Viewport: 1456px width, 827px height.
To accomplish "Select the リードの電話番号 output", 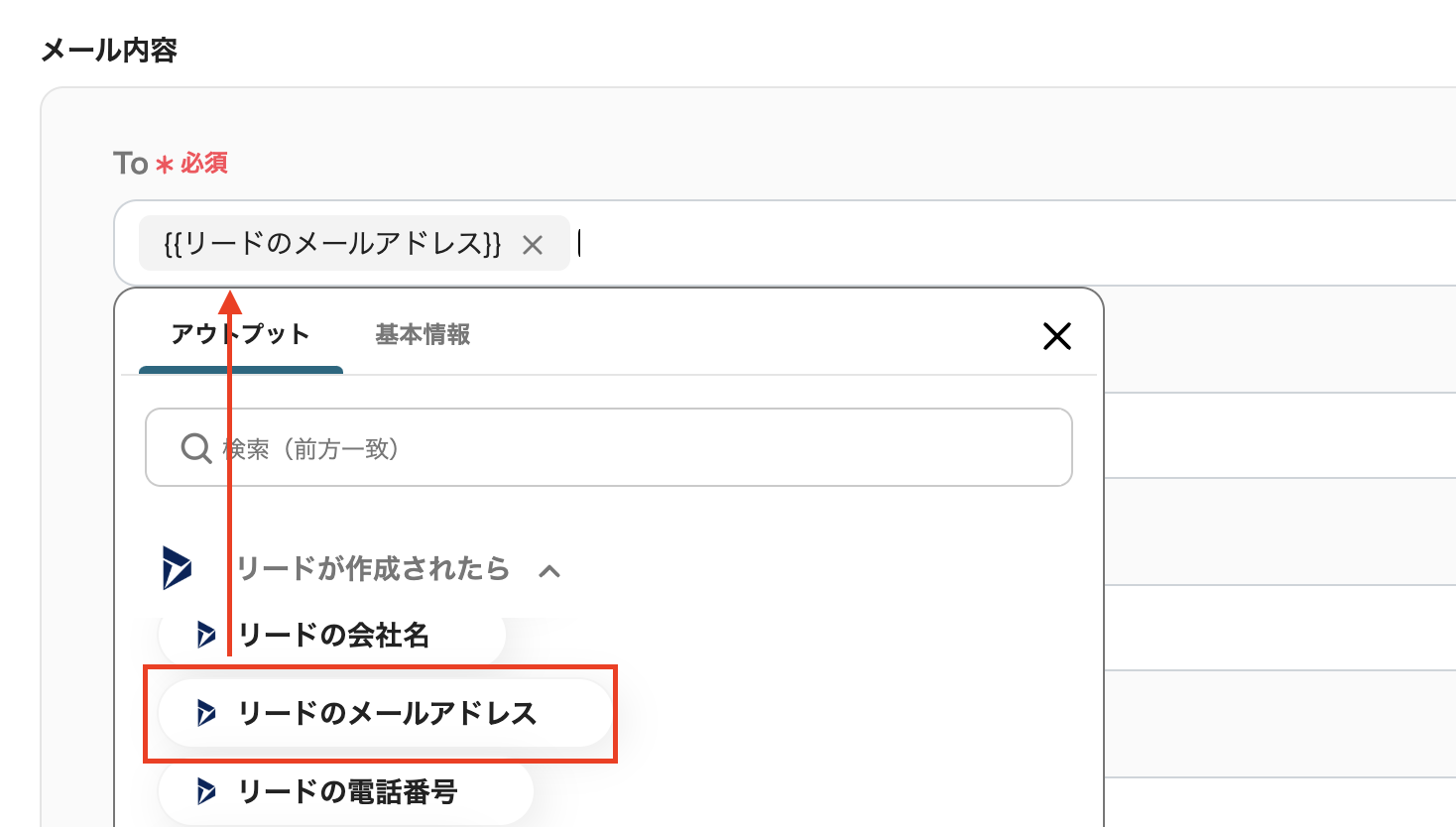I will click(347, 791).
